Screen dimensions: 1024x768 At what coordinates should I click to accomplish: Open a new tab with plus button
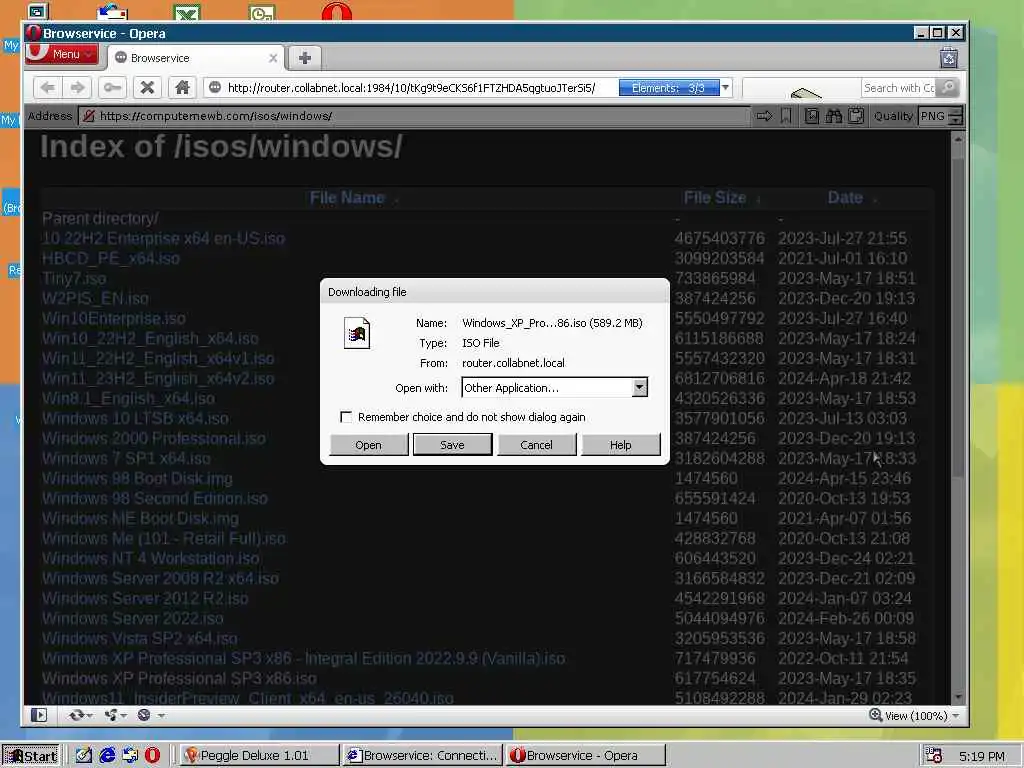(x=305, y=58)
